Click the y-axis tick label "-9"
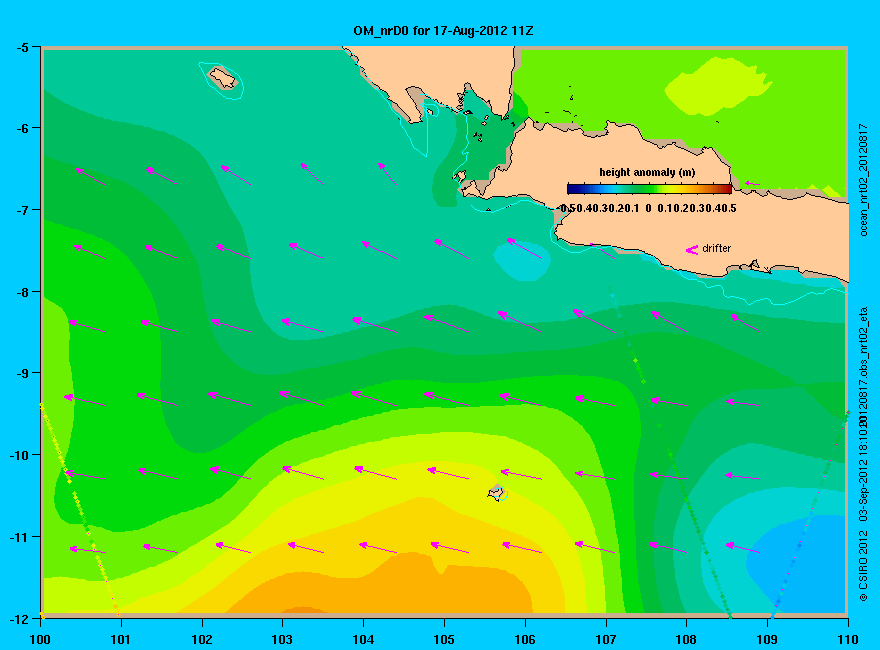The width and height of the screenshot is (880, 650). click(22, 373)
